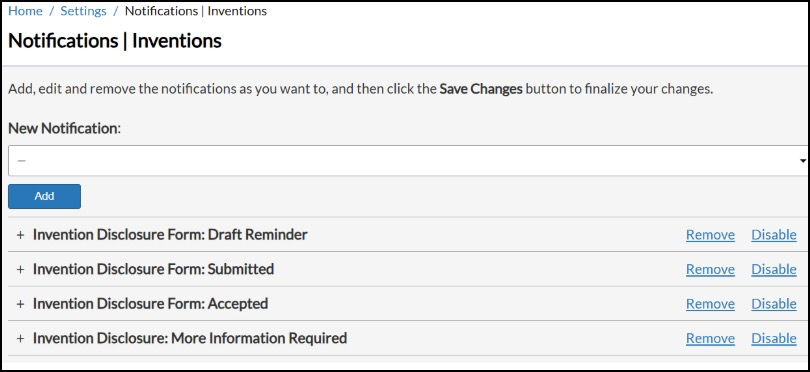Disable the Draft Reminder notification
Image resolution: width=810 pixels, height=372 pixels.
774,235
